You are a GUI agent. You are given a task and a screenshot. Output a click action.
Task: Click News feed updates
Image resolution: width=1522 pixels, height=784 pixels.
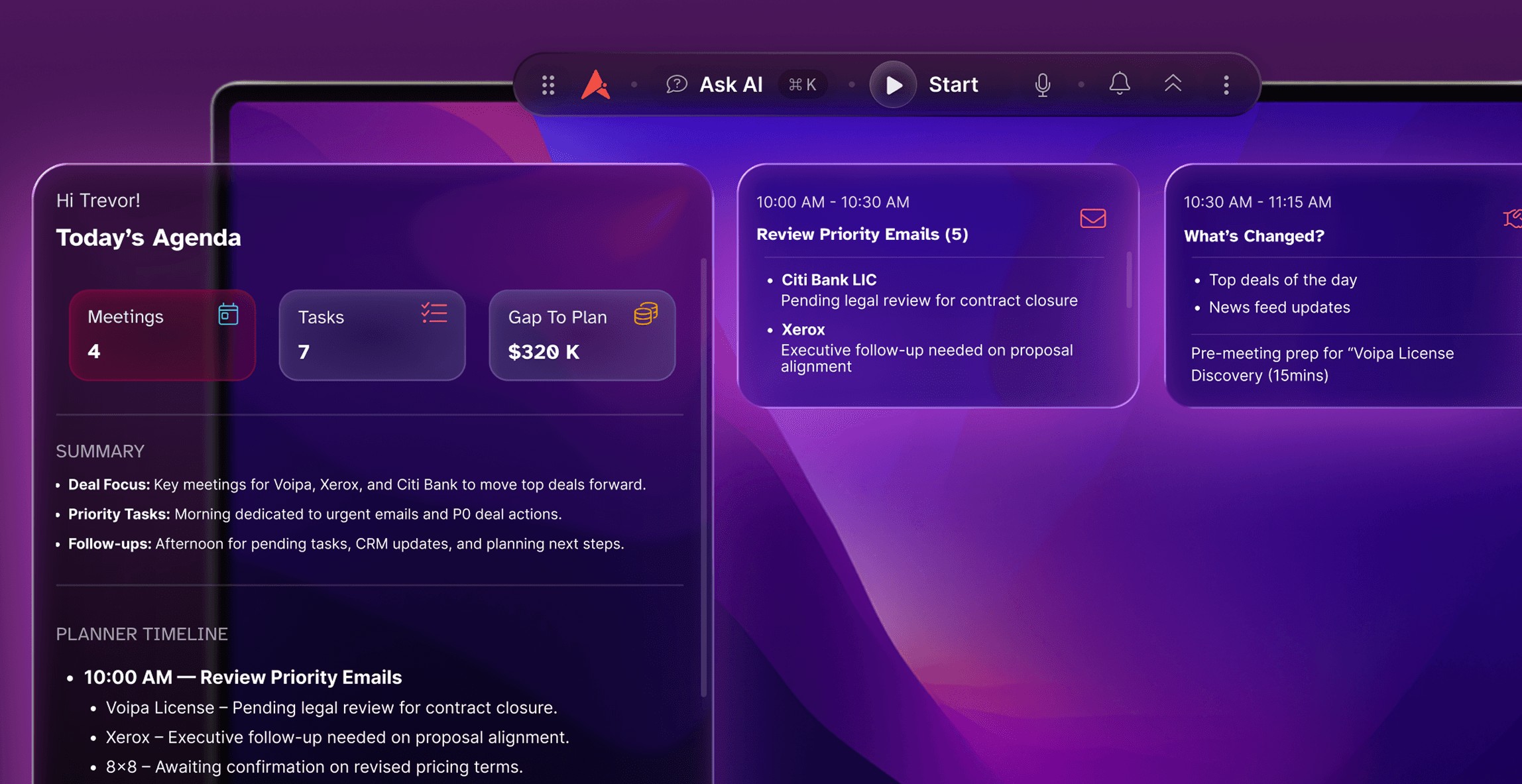click(1279, 307)
